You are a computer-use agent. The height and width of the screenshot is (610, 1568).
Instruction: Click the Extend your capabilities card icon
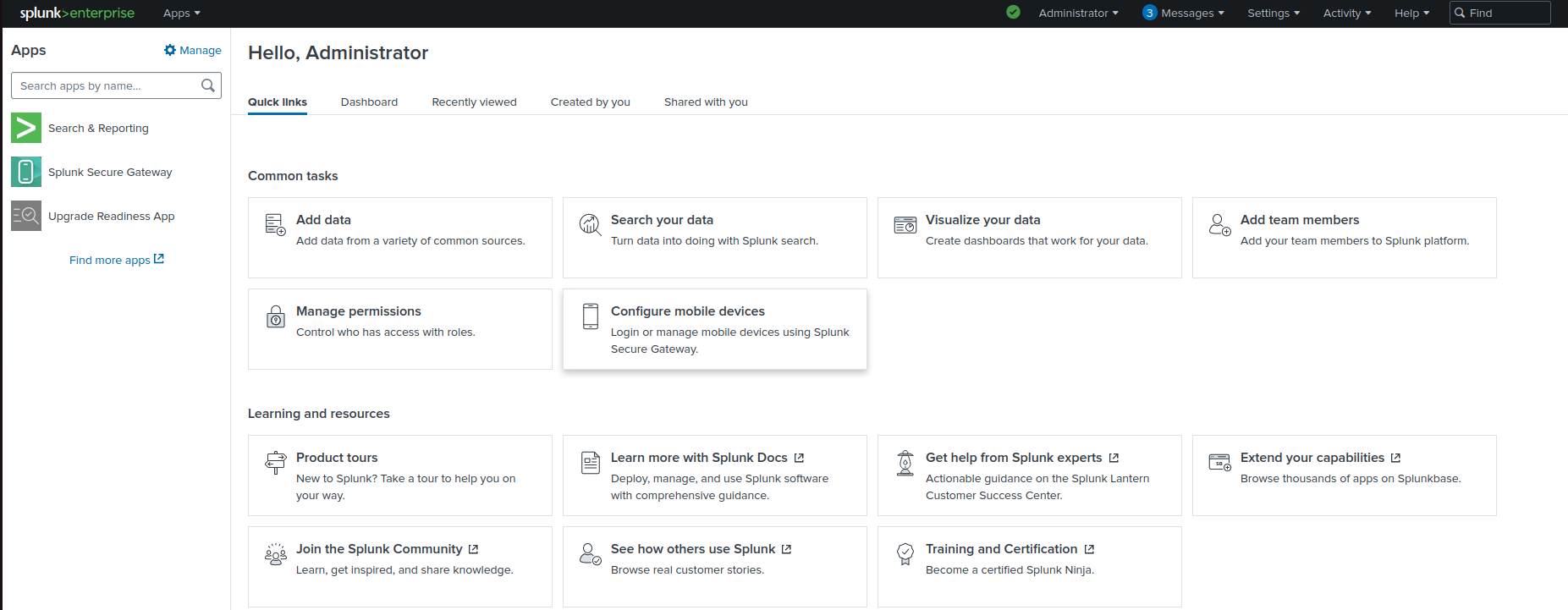(1219, 462)
